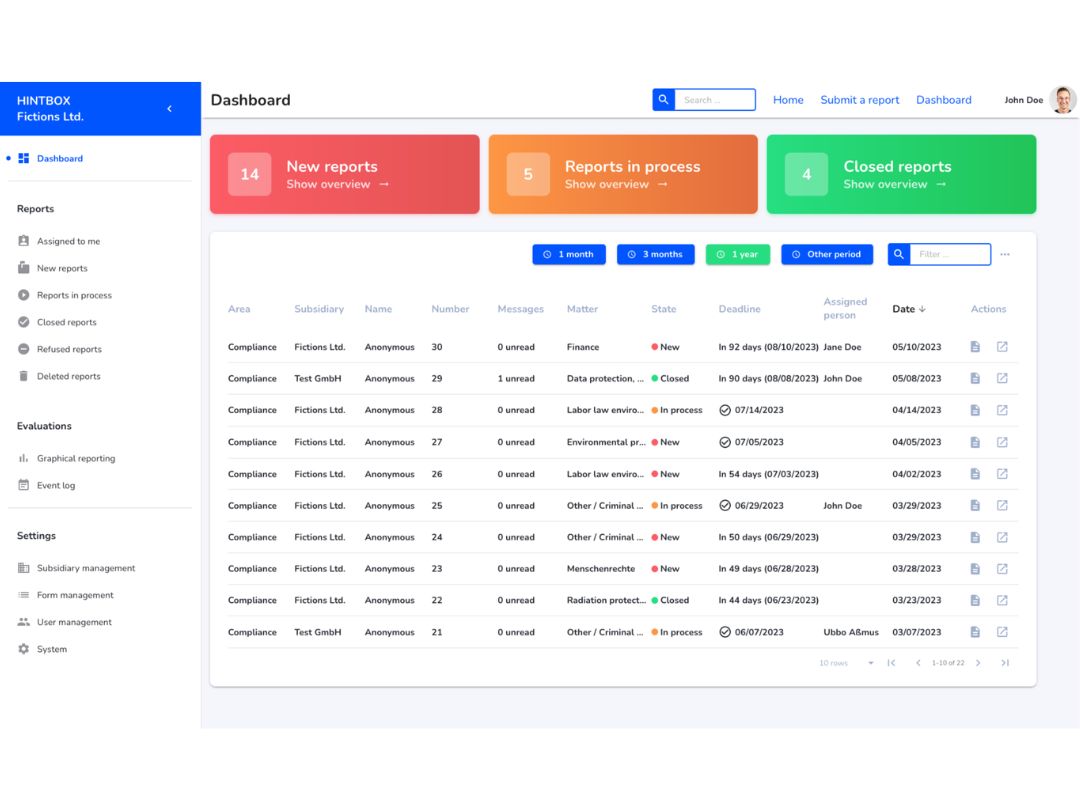Choose Other period filter
This screenshot has height=810, width=1080.
(x=827, y=254)
